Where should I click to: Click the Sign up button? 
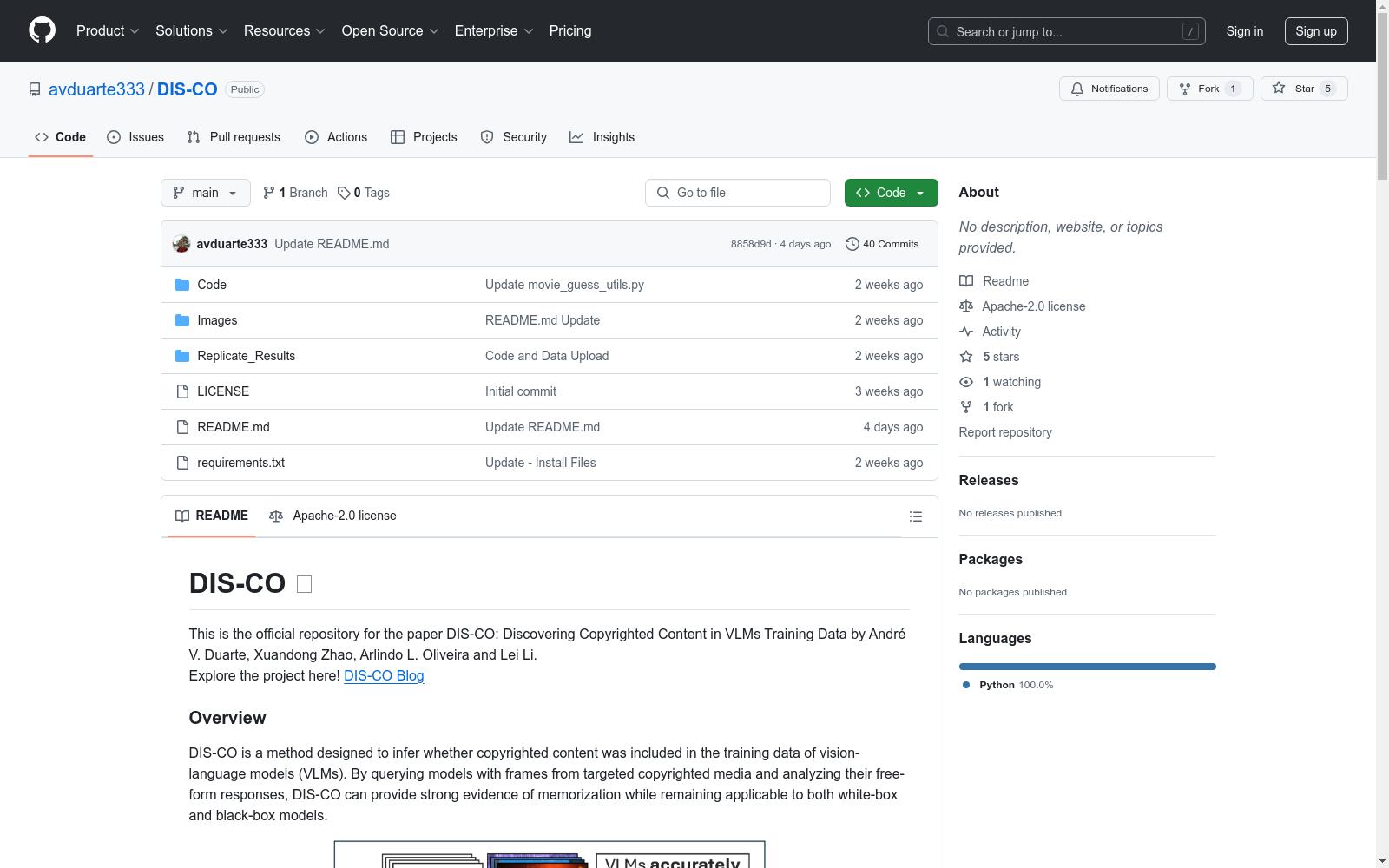click(x=1316, y=31)
